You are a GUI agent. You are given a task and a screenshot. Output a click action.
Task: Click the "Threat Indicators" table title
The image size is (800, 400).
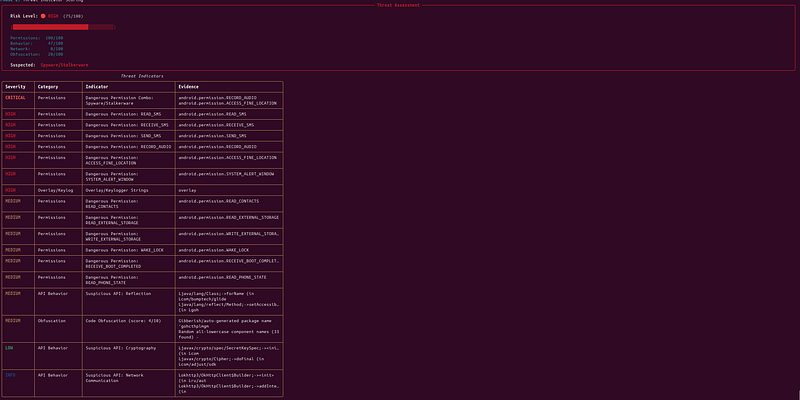[x=142, y=76]
